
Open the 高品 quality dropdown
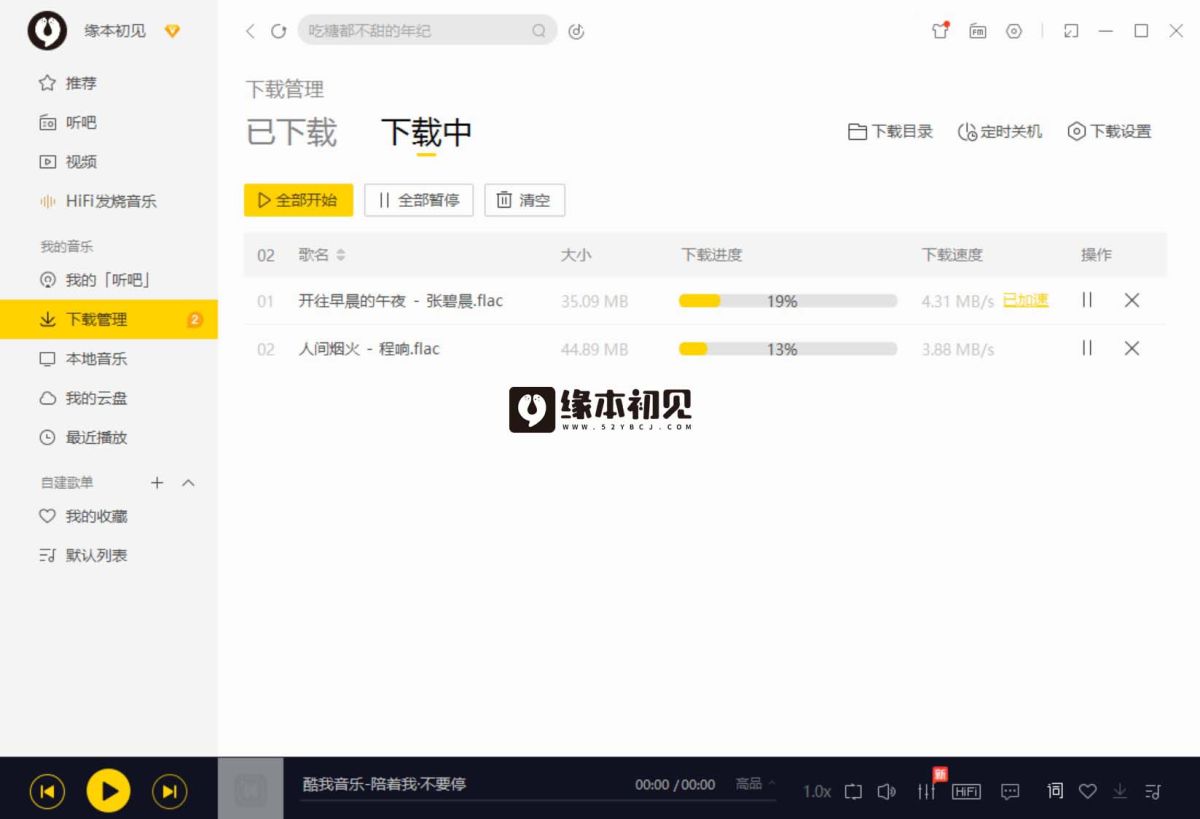(x=756, y=784)
